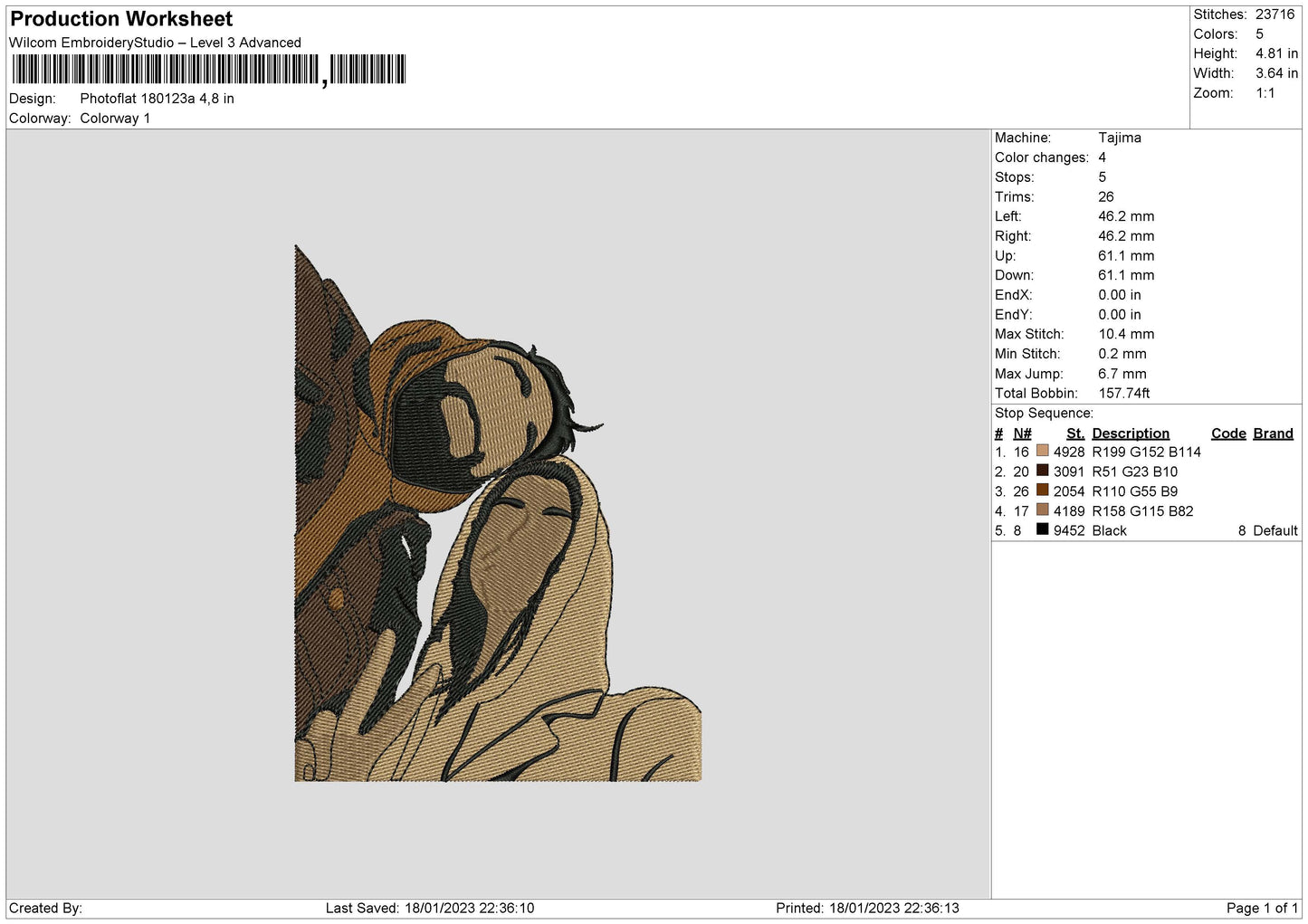The width and height of the screenshot is (1308, 924).
Task: Click description 'R51 G23 B10'
Action: [1134, 472]
